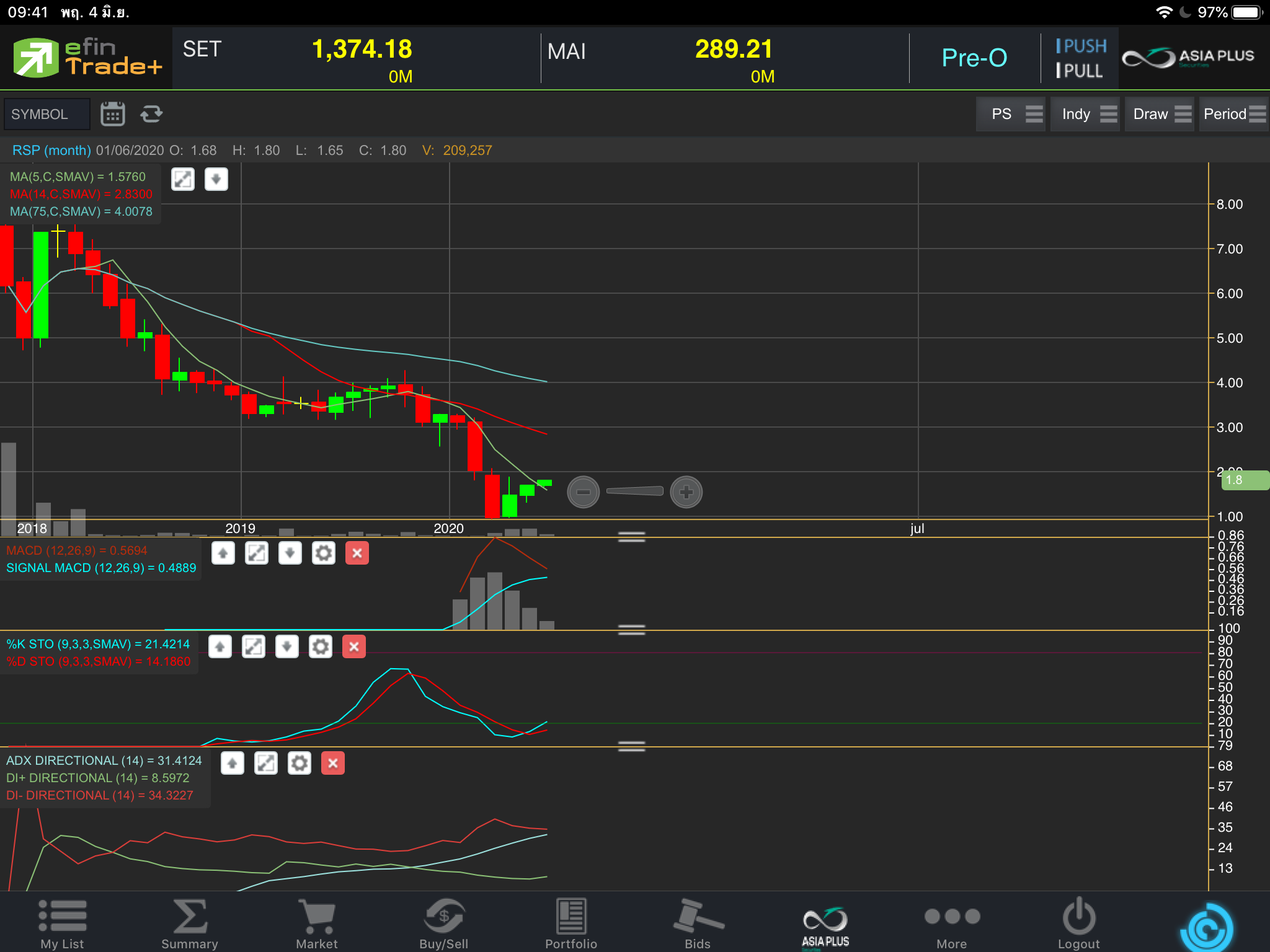
Task: Move the MACD panel up
Action: 223,553
